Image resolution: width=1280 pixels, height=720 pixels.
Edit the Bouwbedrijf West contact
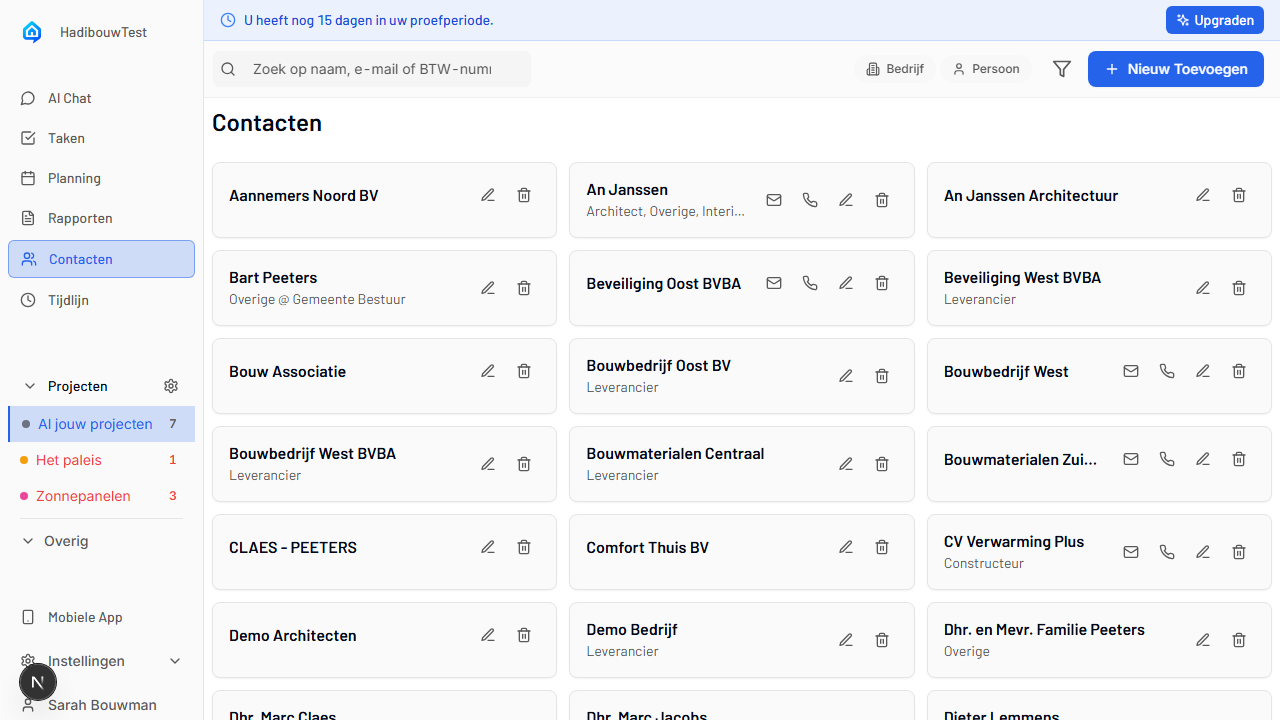1203,372
